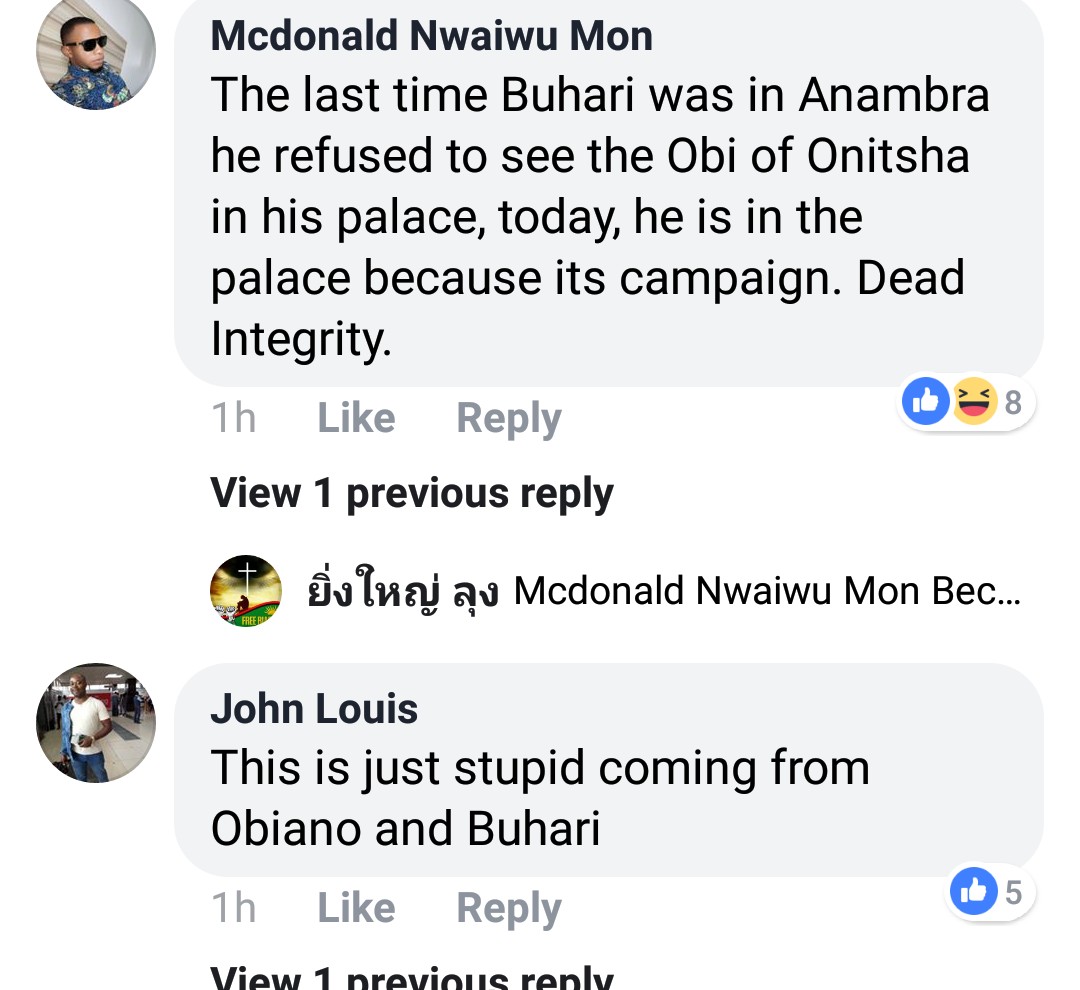Image resolution: width=1080 pixels, height=990 pixels.
Task: Click the John Louis commenter name
Action: (x=314, y=709)
